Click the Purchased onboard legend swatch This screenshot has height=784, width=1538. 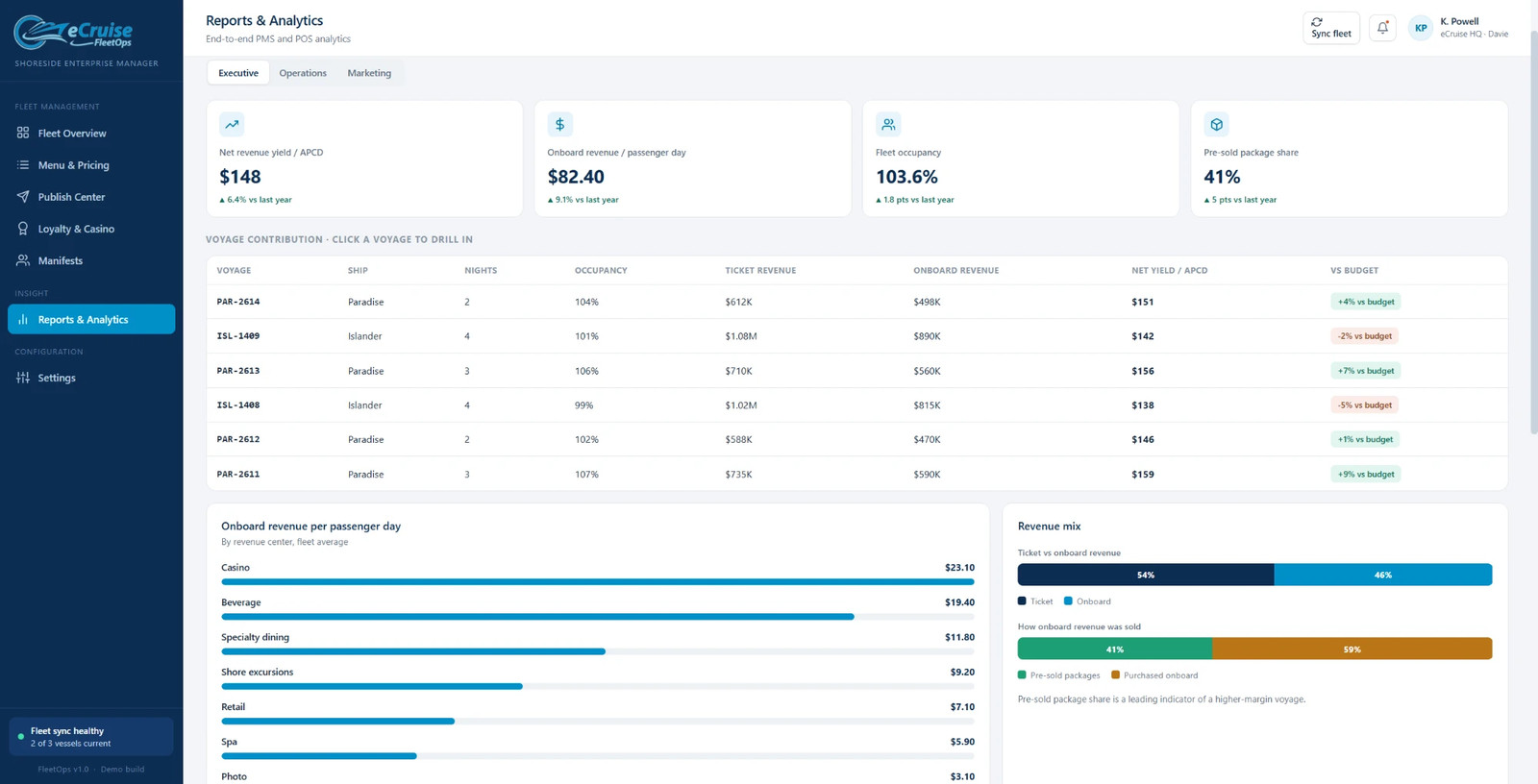(x=1115, y=674)
